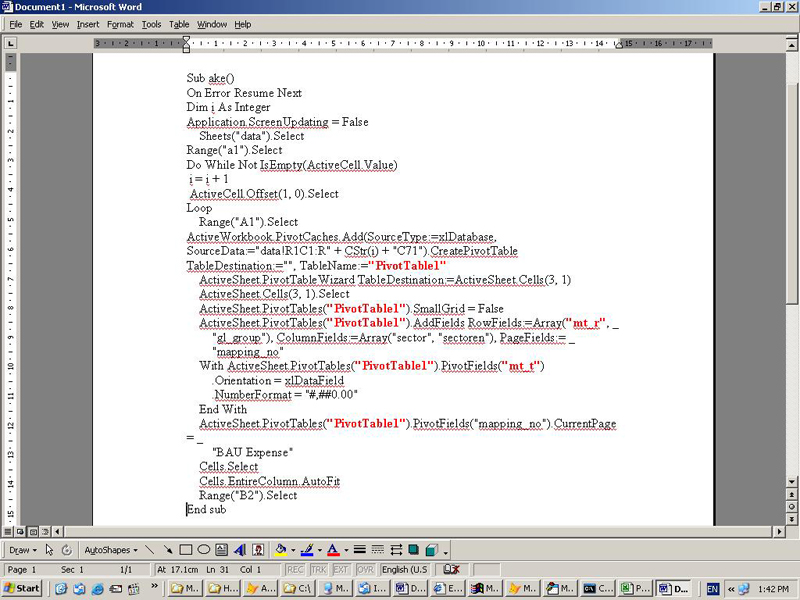Viewport: 800px width, 600px height.
Task: Expand the AutoShapes dropdown menu
Action: (x=109, y=550)
